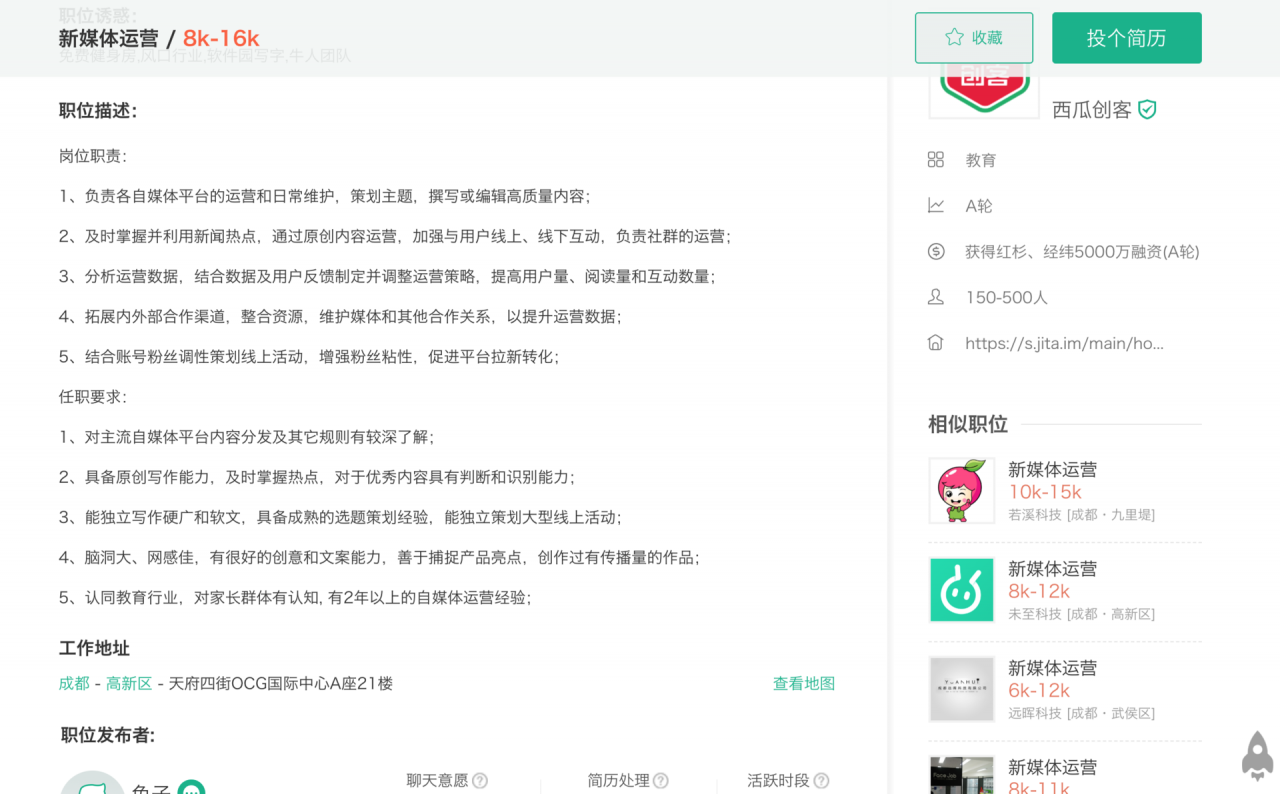Click the rocket back-to-top icon

pyautogui.click(x=1257, y=755)
